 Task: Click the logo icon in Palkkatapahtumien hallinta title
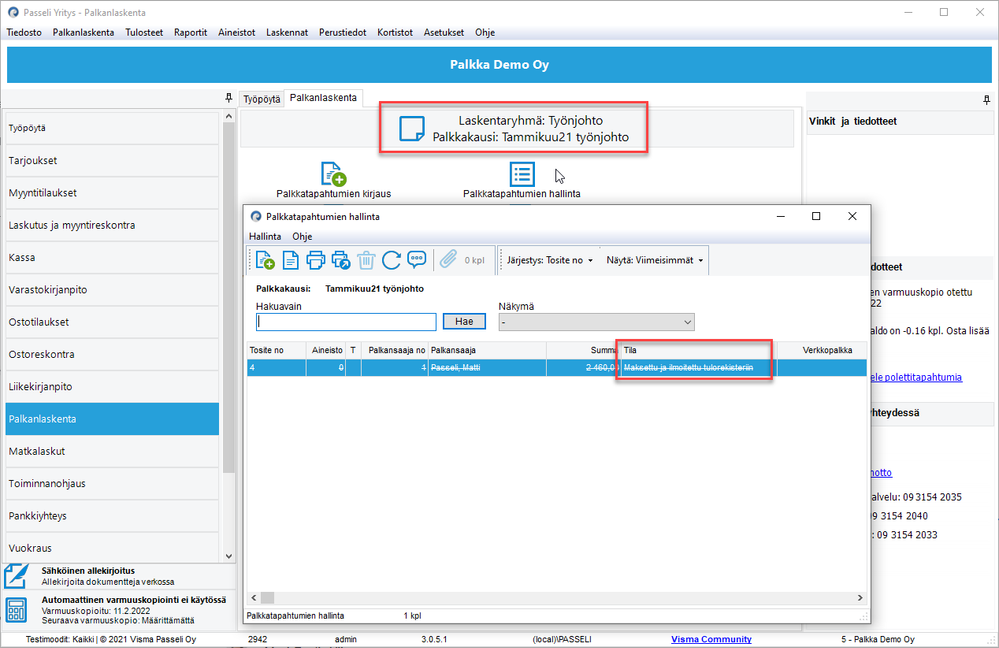click(256, 217)
